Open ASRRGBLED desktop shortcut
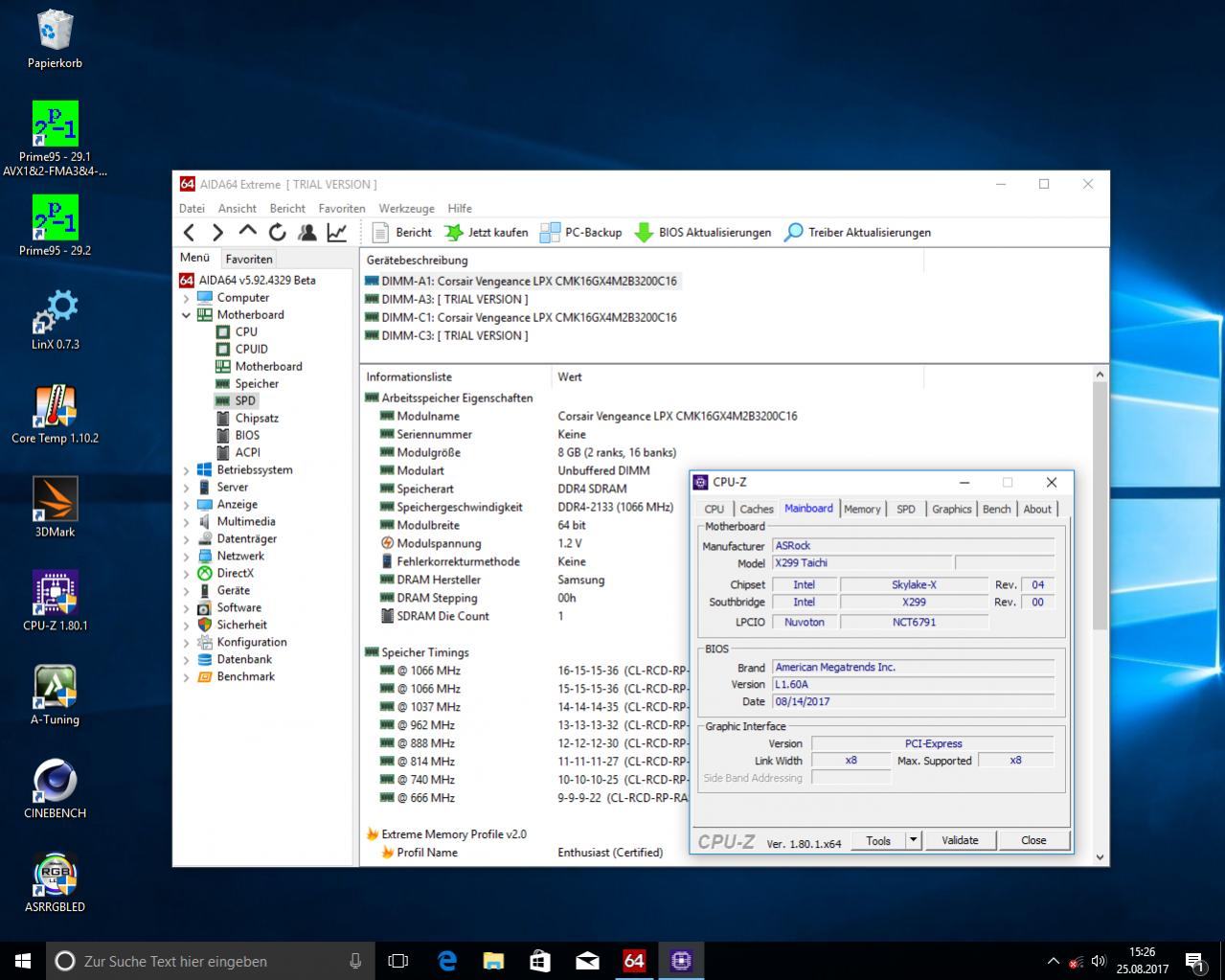This screenshot has height=980, width=1225. [x=55, y=882]
